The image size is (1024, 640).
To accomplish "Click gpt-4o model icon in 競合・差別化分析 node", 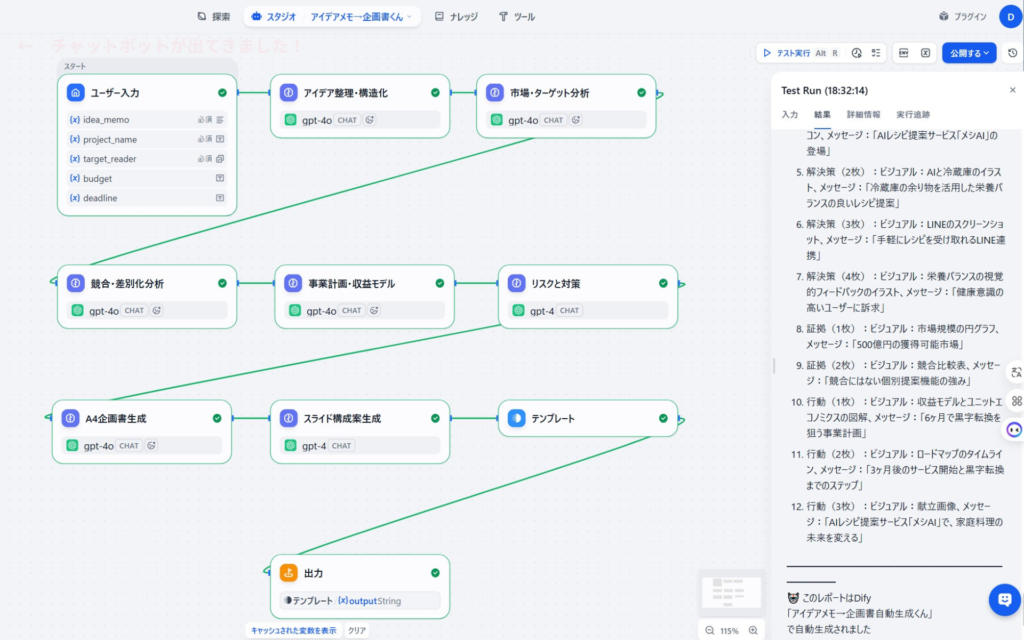I will coord(78,310).
